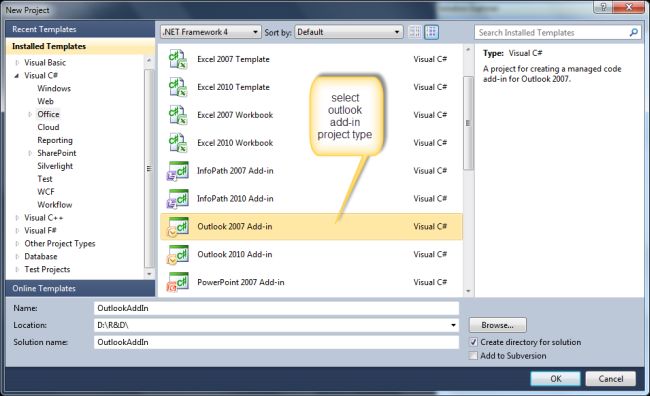The height and width of the screenshot is (396, 650).
Task: Click the Browse... button
Action: (497, 325)
